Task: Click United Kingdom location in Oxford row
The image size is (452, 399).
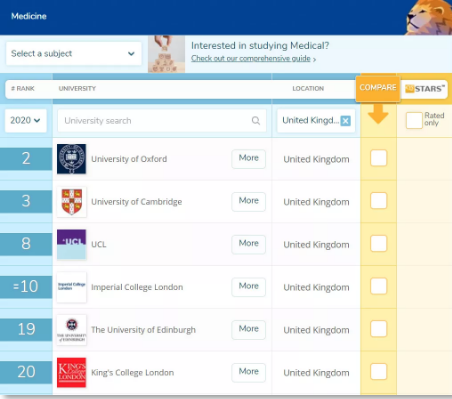Action: (316, 159)
